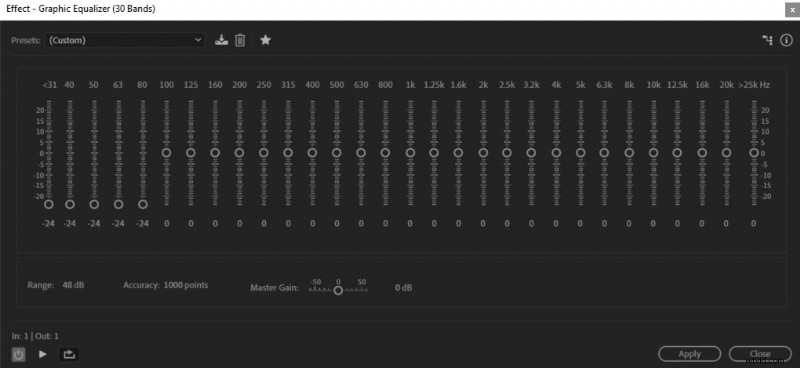Click the <31 Hz band slider knob
This screenshot has height=368, width=800.
coord(49,204)
